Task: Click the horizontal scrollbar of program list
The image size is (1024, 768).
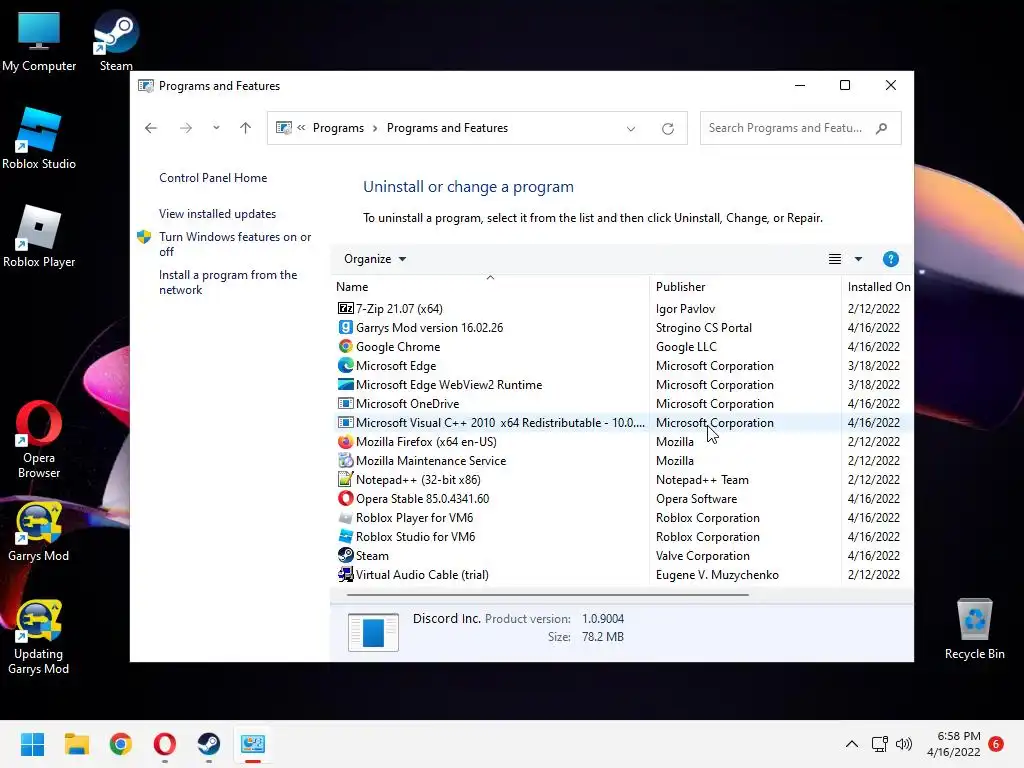Action: [547, 595]
